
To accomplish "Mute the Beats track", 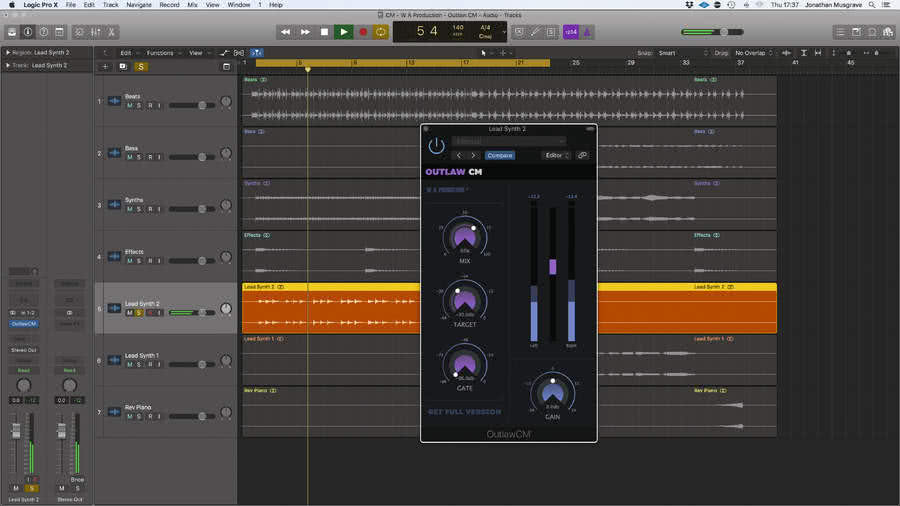I will (130, 106).
